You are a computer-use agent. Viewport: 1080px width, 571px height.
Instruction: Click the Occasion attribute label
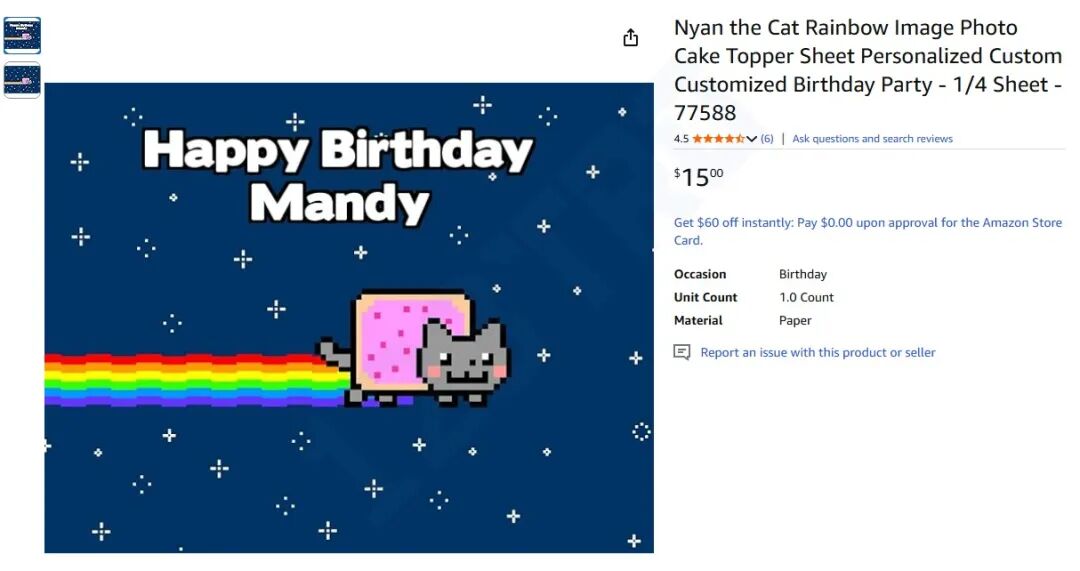click(700, 274)
